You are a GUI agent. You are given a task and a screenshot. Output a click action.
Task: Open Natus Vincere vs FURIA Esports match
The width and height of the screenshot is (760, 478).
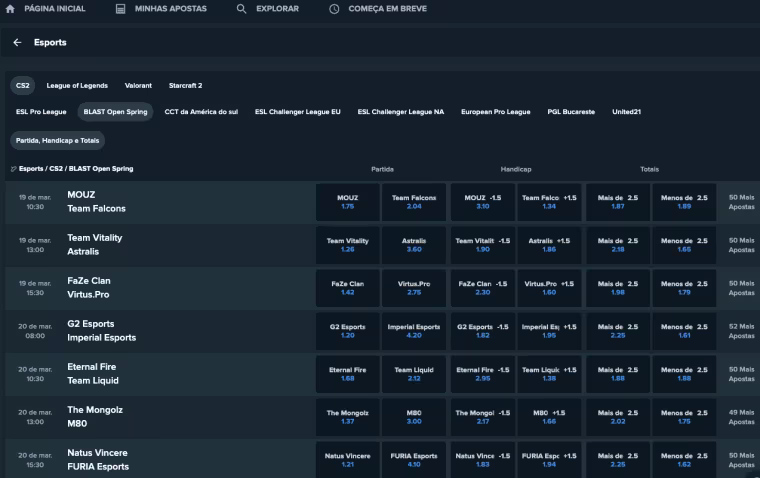pyautogui.click(x=98, y=460)
